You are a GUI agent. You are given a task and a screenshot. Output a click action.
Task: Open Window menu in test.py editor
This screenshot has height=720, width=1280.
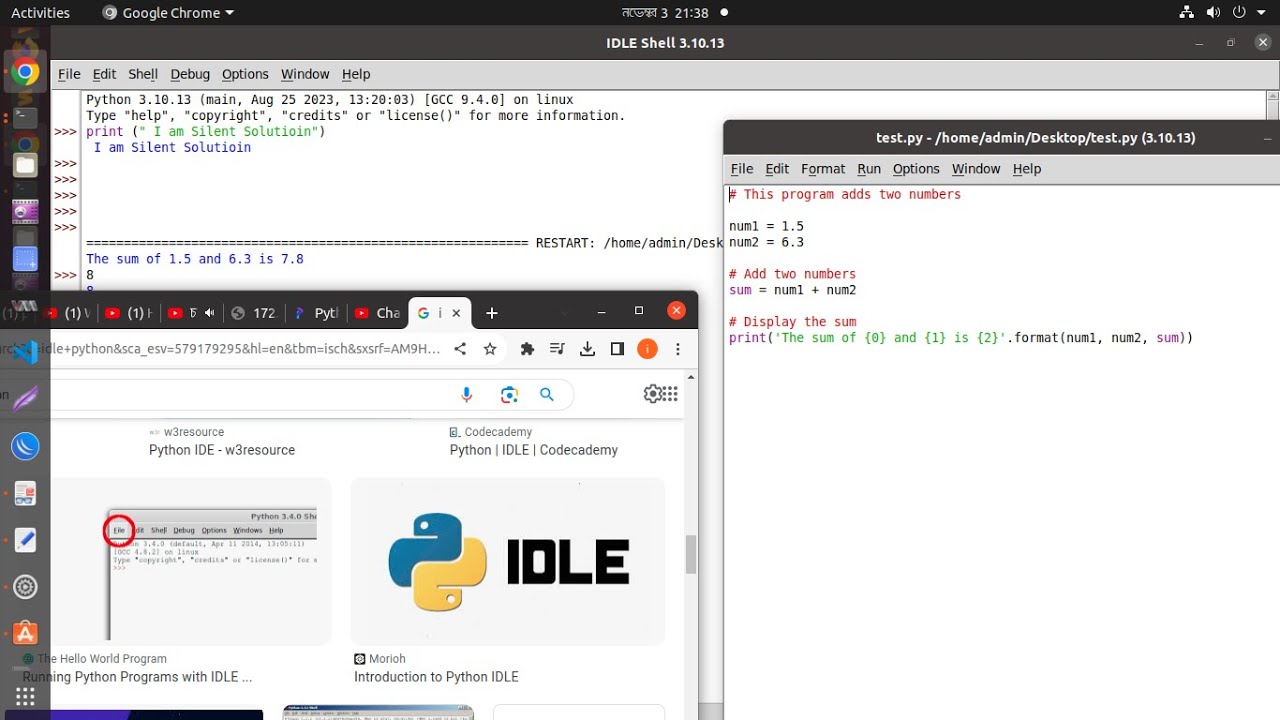click(x=976, y=169)
